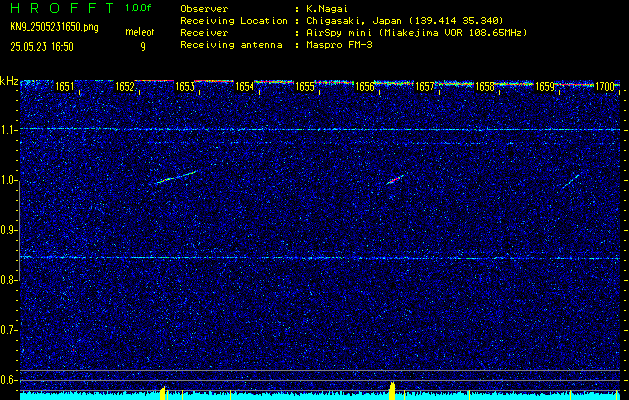The height and width of the screenshot is (400, 629).
Task: Click Receiving Location Chigasaki, Japan text
Action: click(x=405, y=20)
